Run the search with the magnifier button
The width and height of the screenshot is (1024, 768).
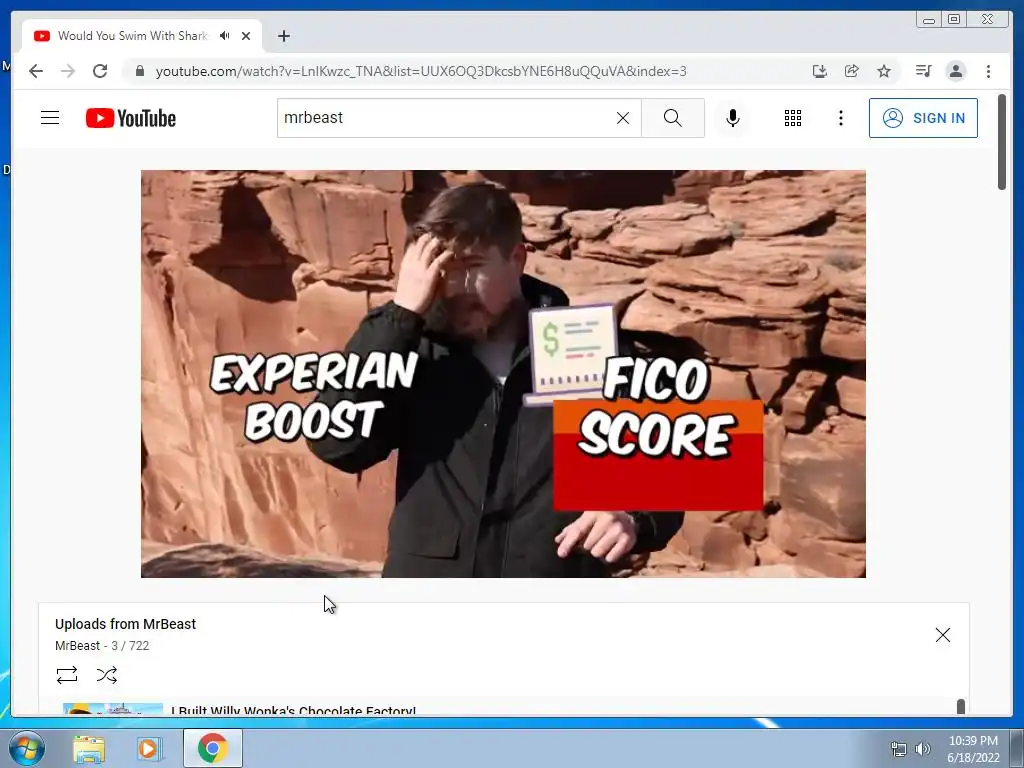click(673, 118)
